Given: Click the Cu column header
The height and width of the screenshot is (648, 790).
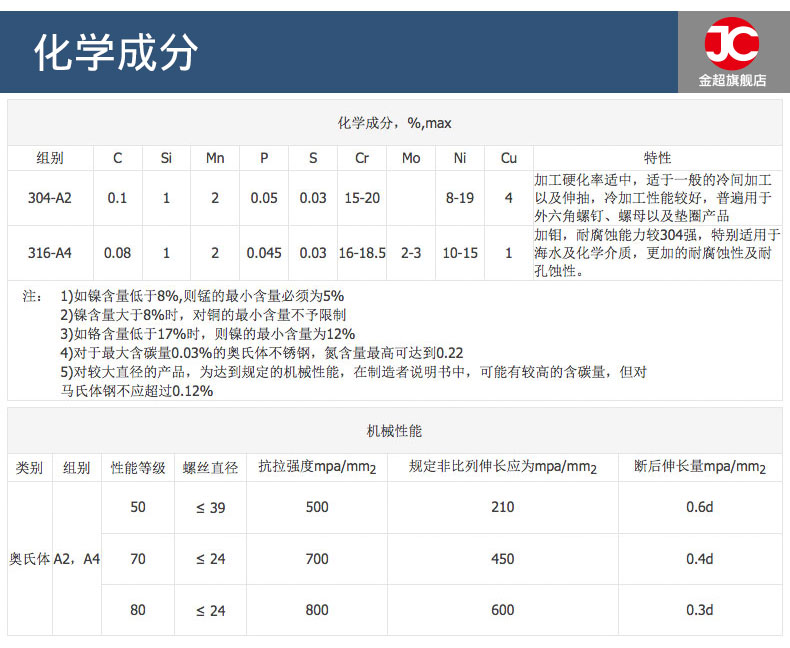Looking at the screenshot, I should (508, 158).
